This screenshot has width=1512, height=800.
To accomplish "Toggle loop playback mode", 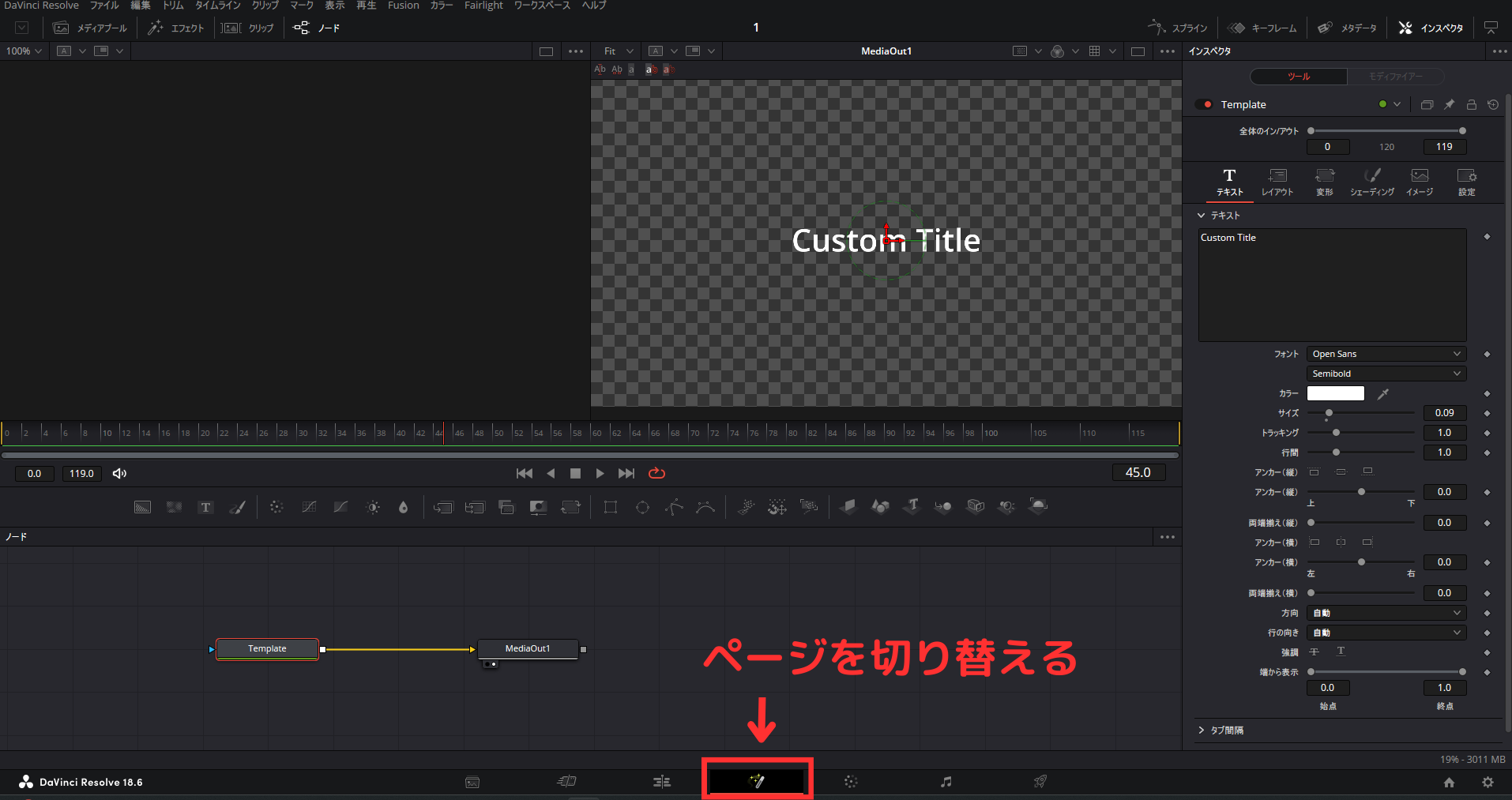I will click(656, 473).
